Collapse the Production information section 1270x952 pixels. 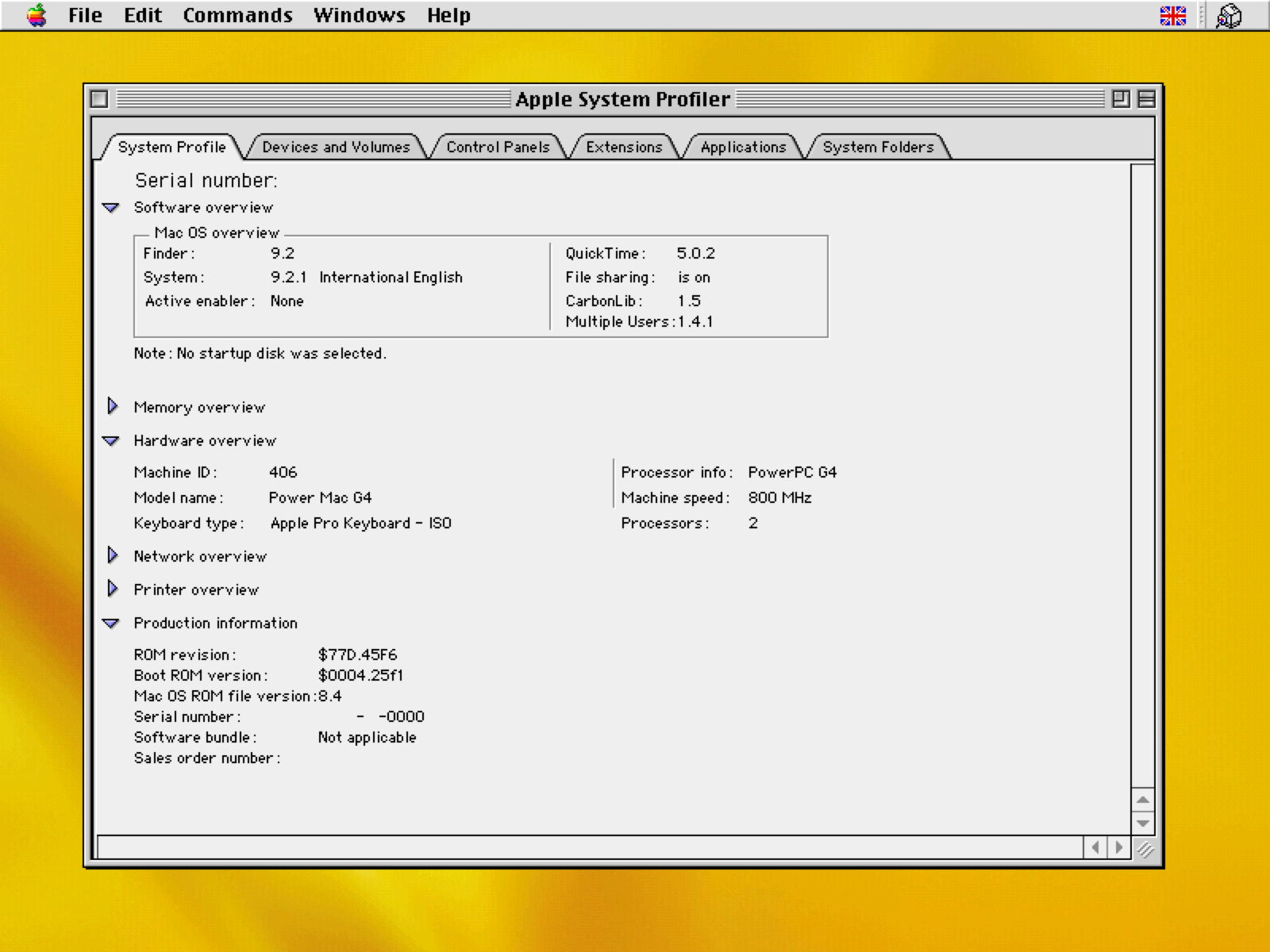[111, 624]
